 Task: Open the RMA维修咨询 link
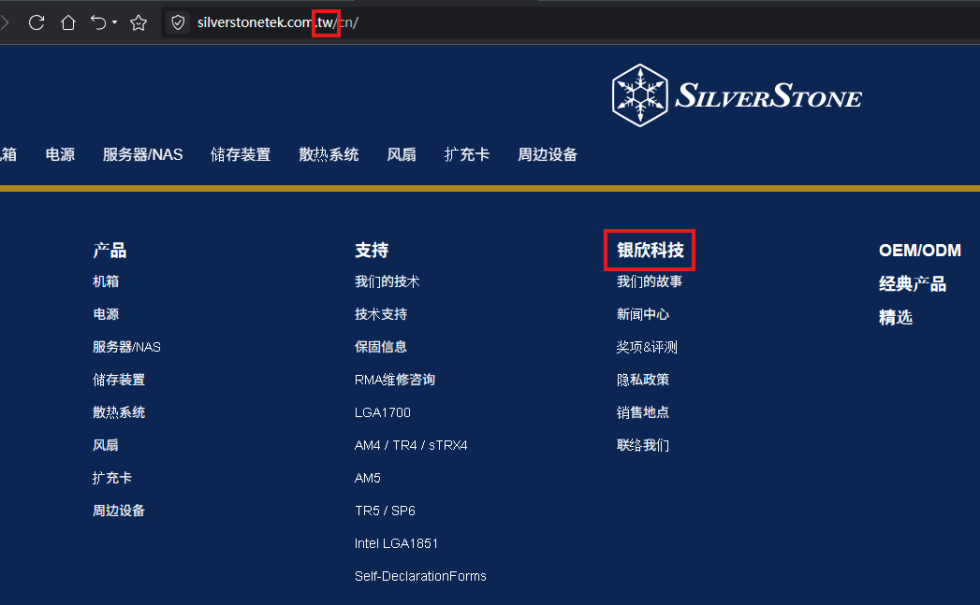[x=394, y=379]
